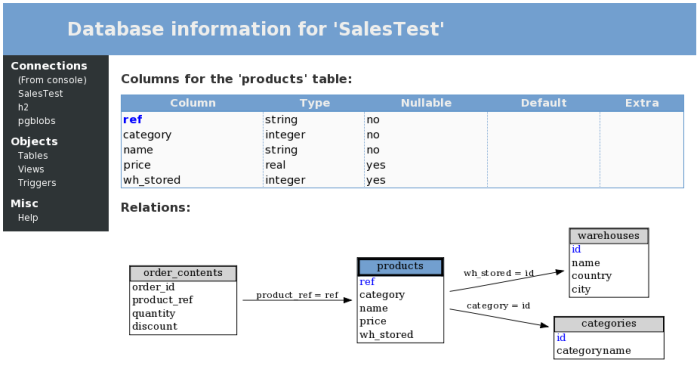
Task: Click the category = id relation label
Action: click(x=498, y=306)
